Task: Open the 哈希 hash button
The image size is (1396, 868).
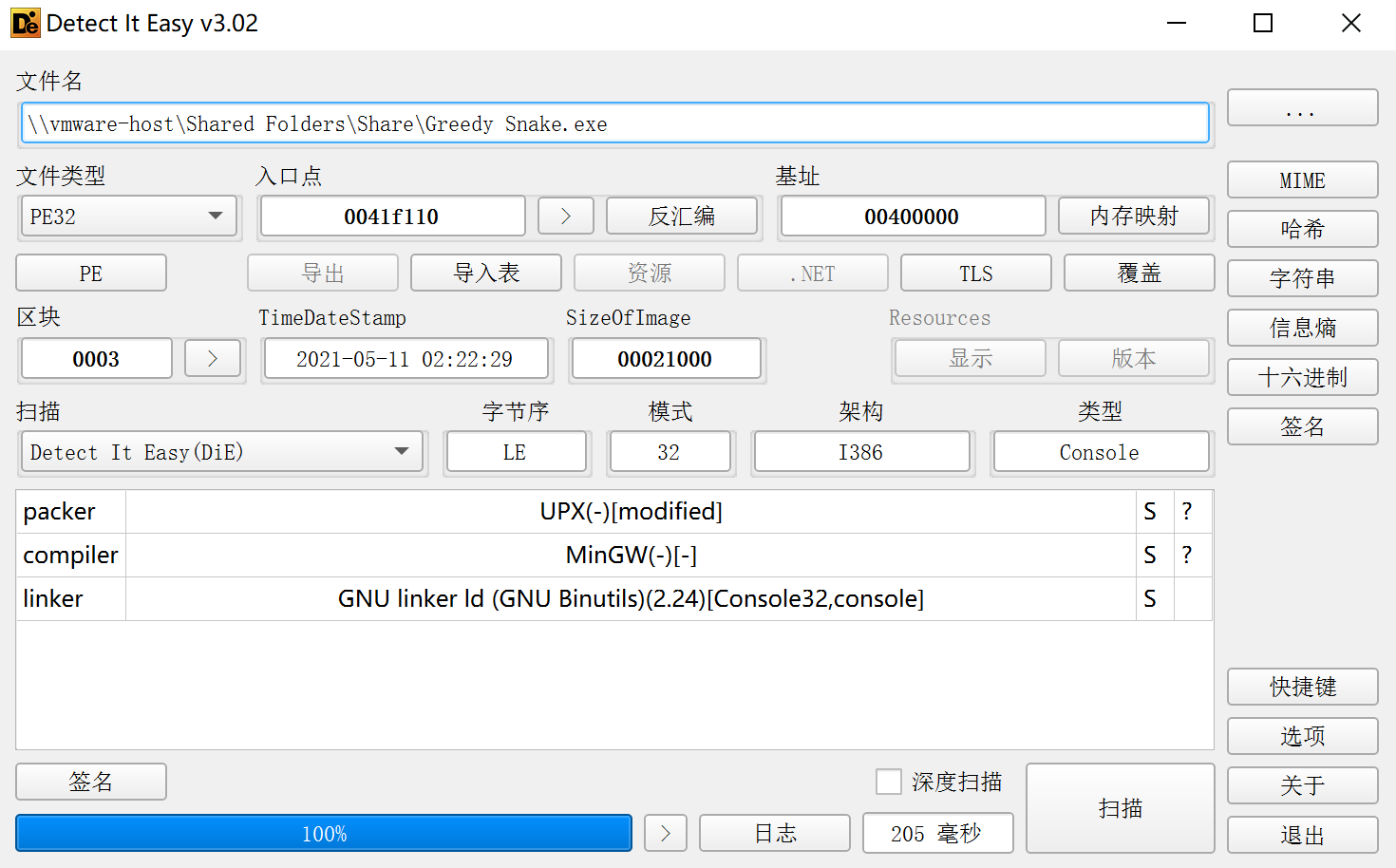Action: pyautogui.click(x=1302, y=229)
